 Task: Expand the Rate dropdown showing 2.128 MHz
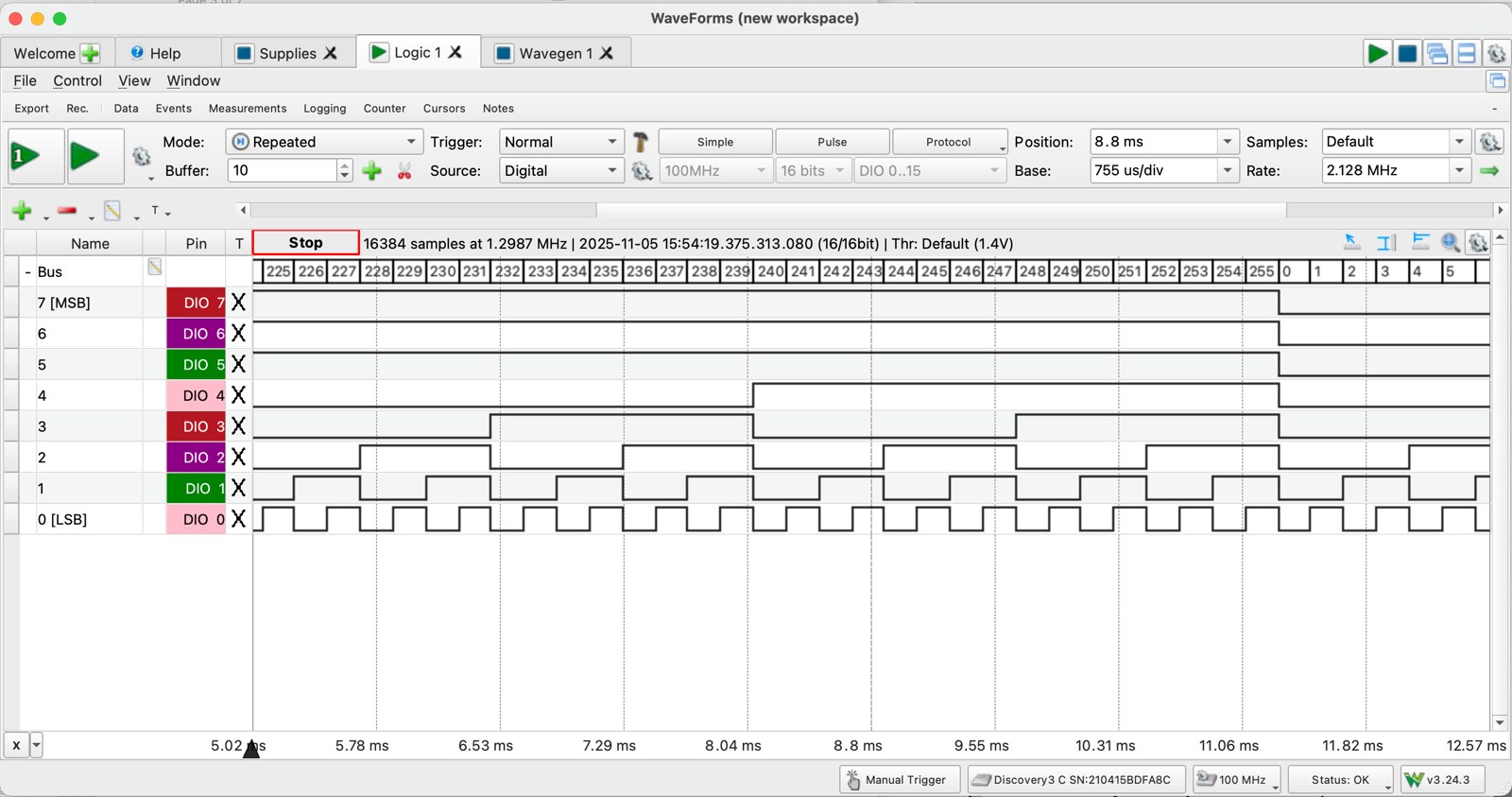[x=1460, y=171]
